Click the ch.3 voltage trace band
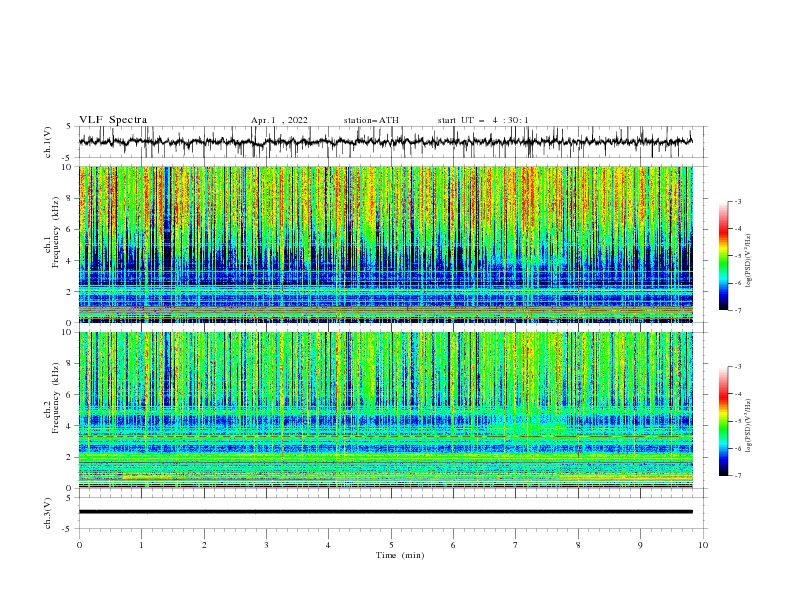This screenshot has width=792, height=612. (385, 512)
